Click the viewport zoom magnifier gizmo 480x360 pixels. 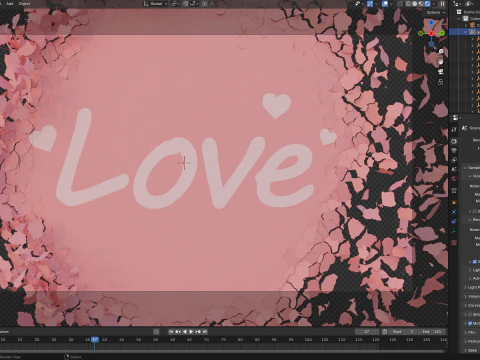(441, 52)
